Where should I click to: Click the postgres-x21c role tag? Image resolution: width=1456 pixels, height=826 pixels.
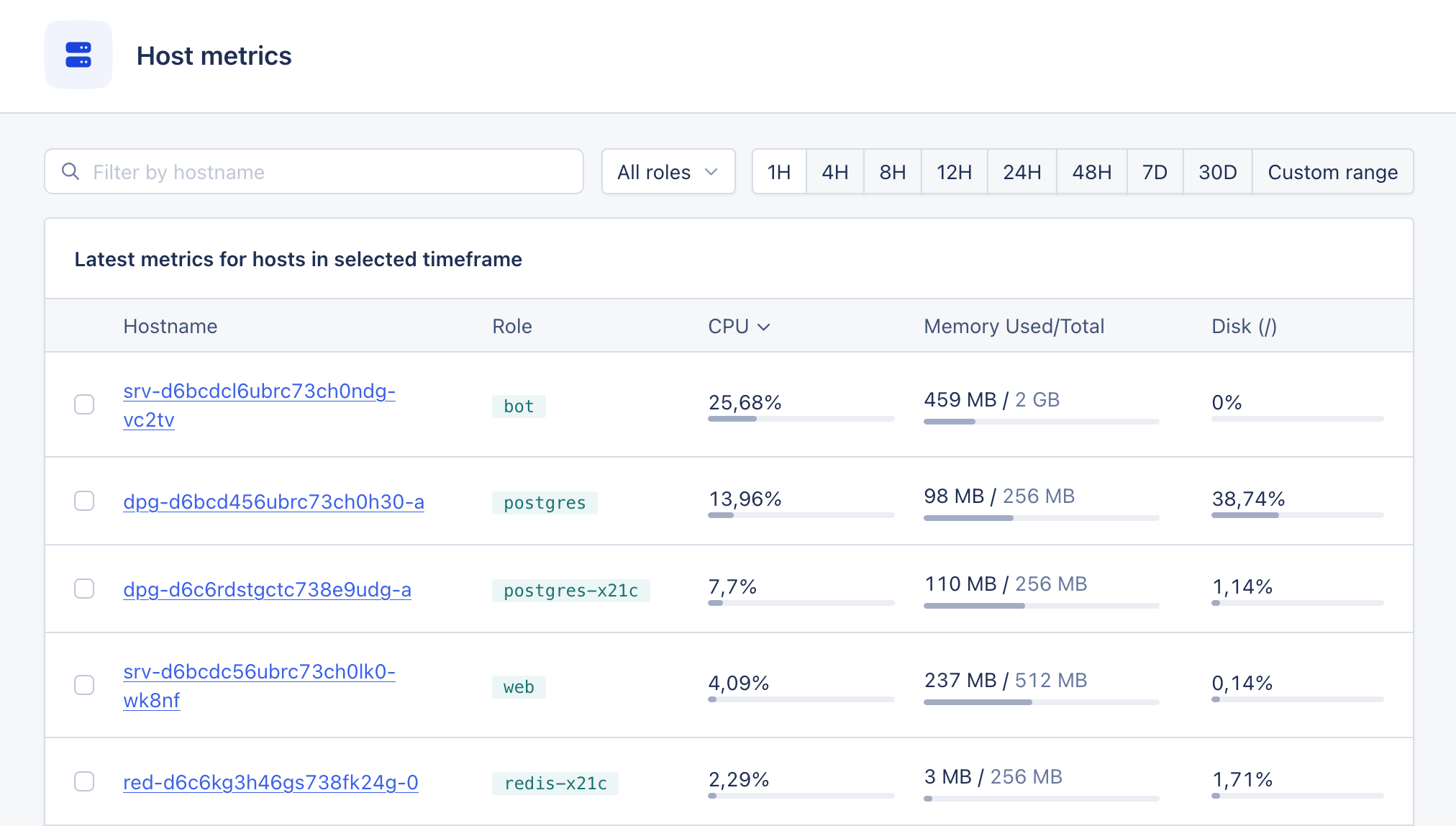[571, 590]
